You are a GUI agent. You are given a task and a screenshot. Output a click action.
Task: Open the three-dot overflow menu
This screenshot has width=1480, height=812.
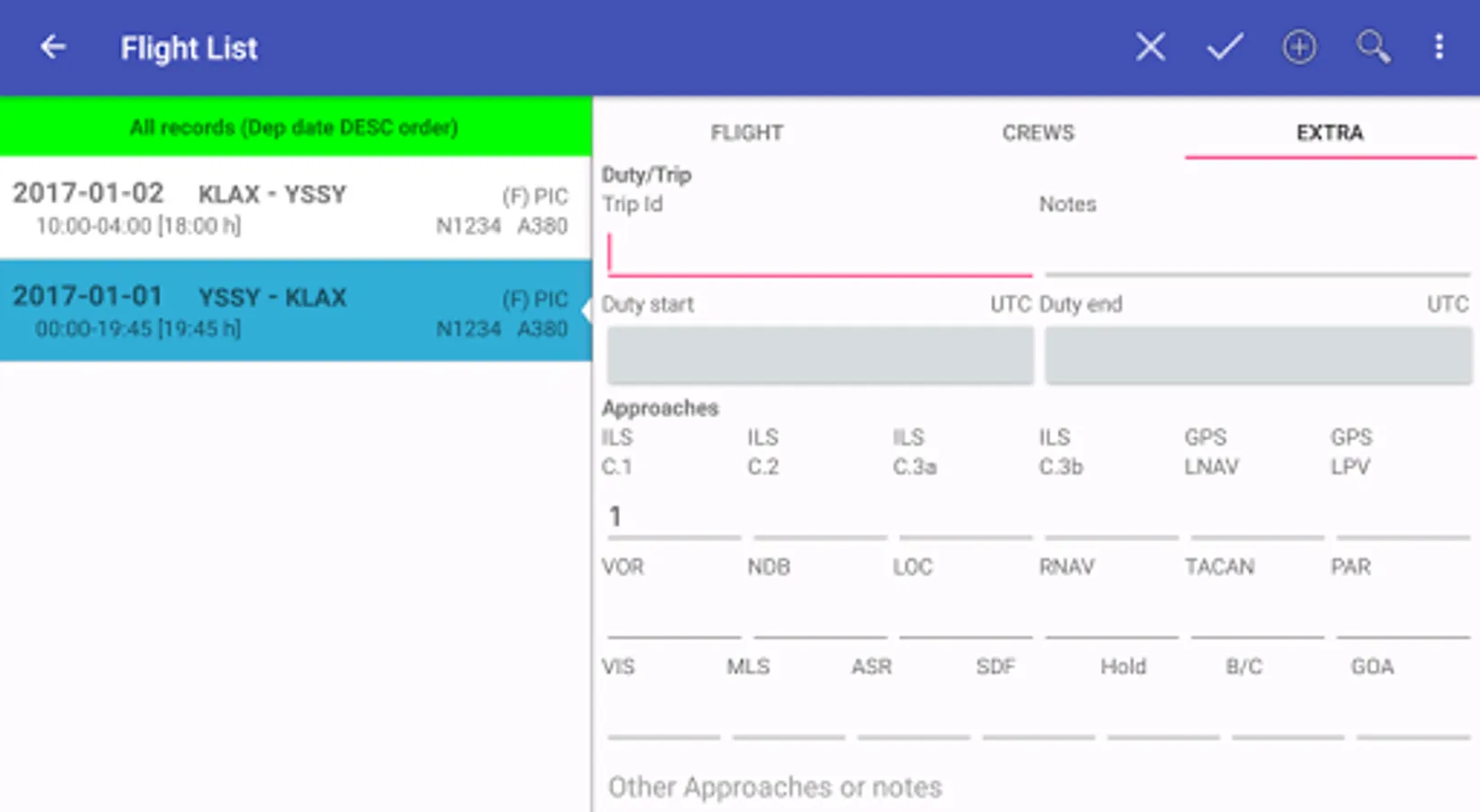tap(1438, 47)
